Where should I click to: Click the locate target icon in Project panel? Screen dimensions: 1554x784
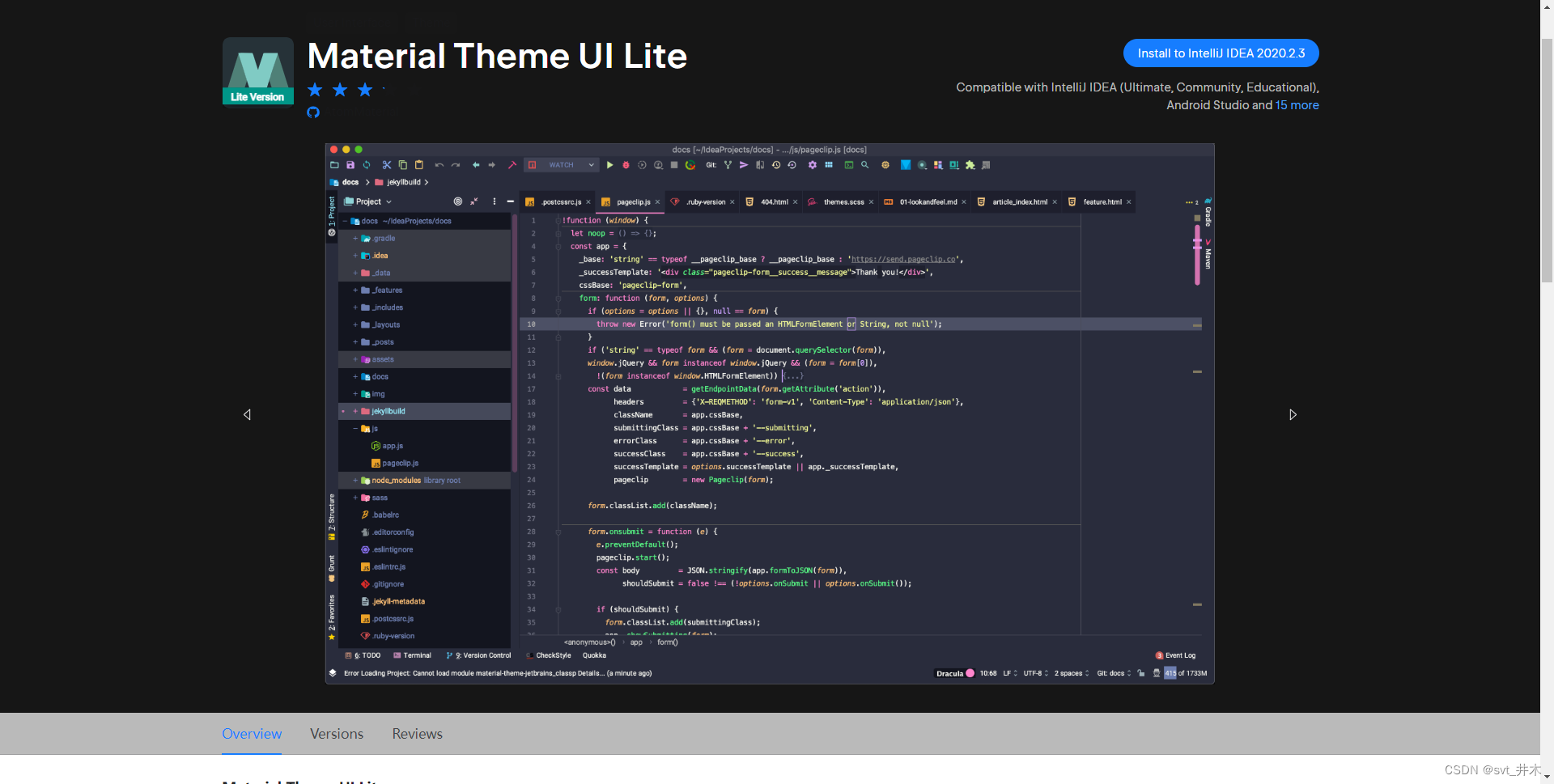458,201
